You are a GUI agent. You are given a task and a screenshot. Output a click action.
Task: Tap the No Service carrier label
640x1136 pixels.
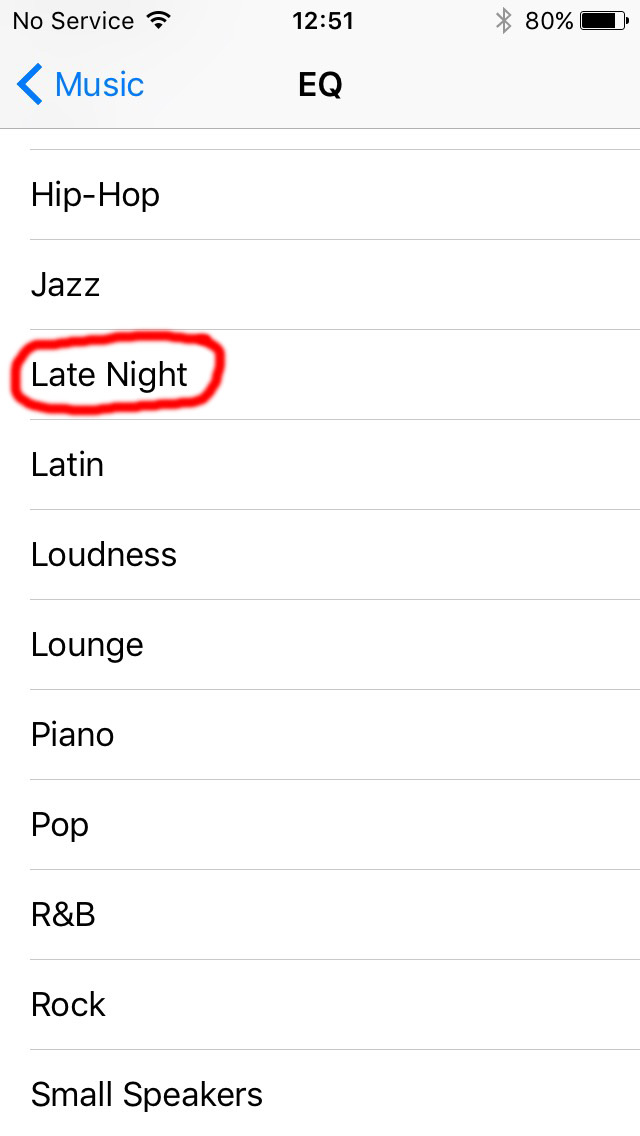tap(73, 21)
